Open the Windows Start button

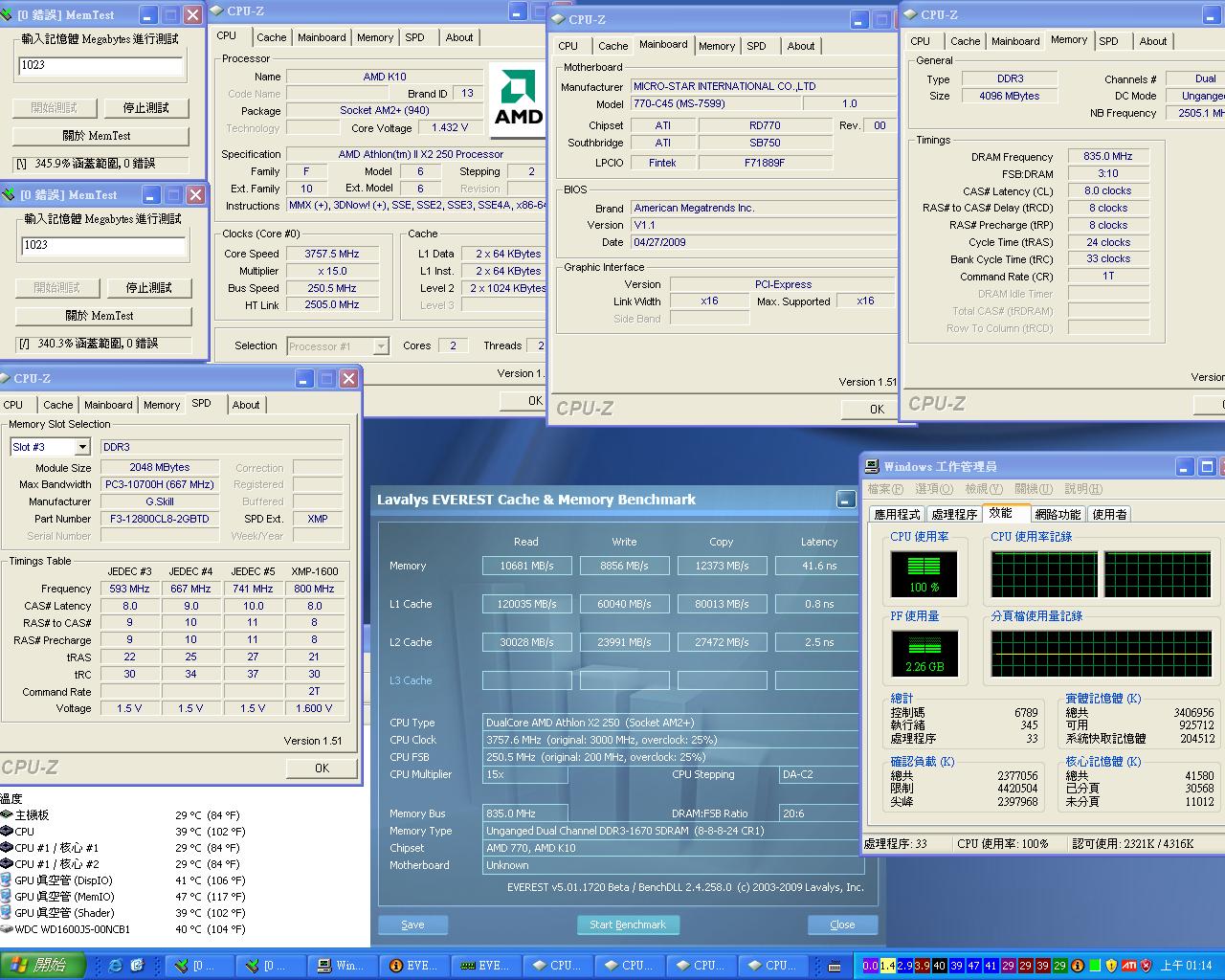click(42, 966)
